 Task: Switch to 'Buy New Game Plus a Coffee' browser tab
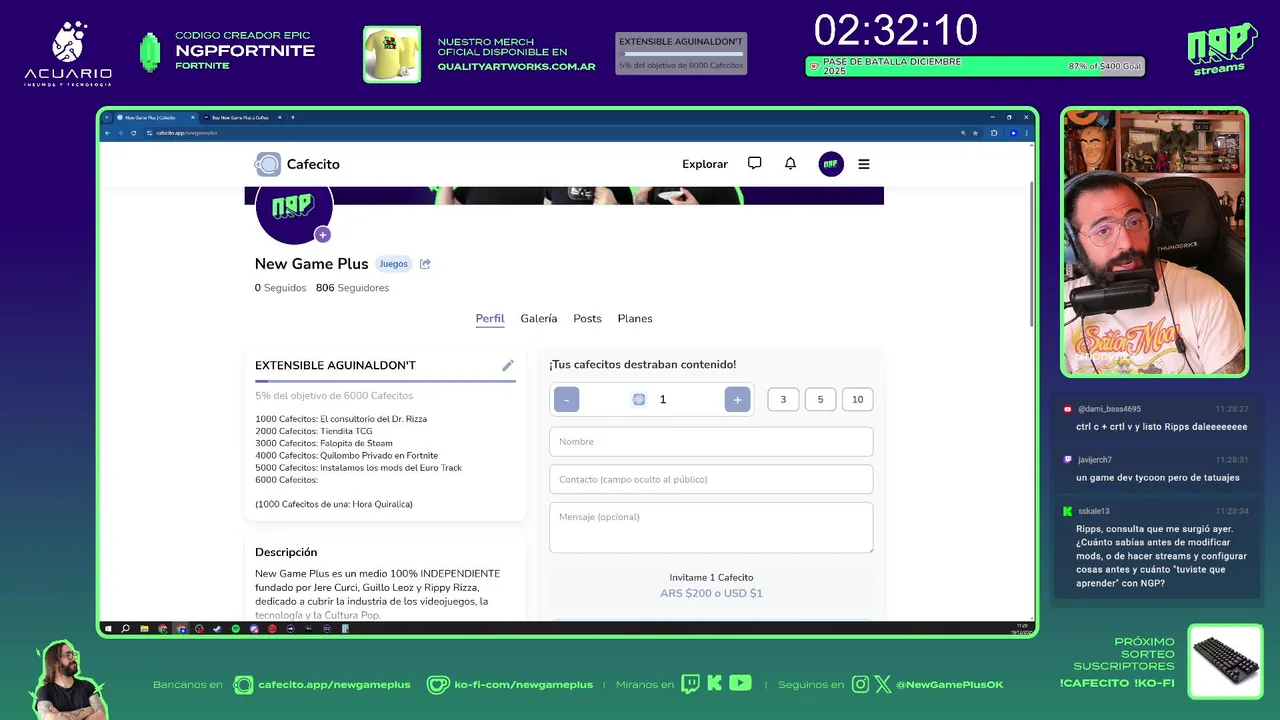coord(240,117)
